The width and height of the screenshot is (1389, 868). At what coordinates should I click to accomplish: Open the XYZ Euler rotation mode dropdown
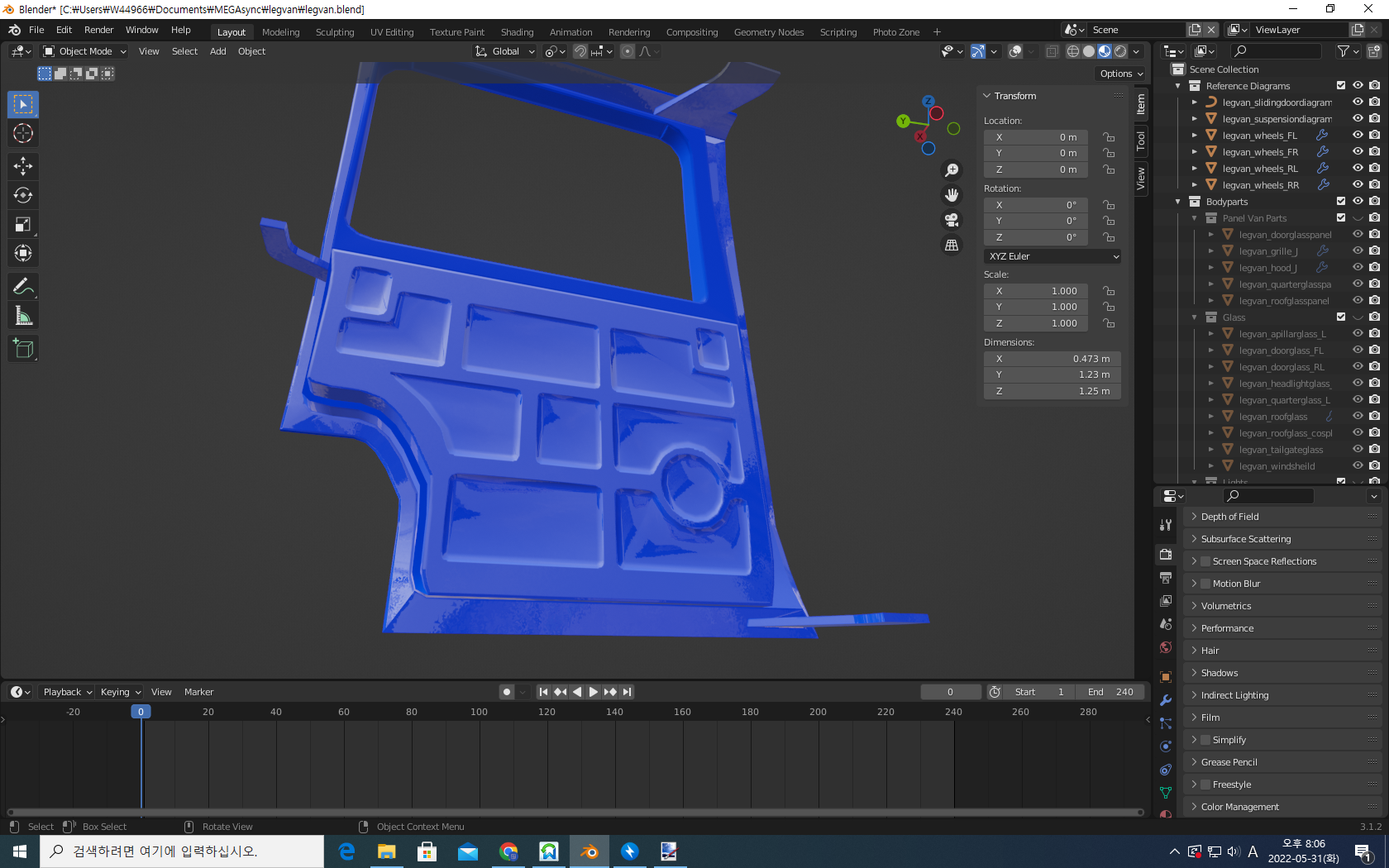[1052, 256]
